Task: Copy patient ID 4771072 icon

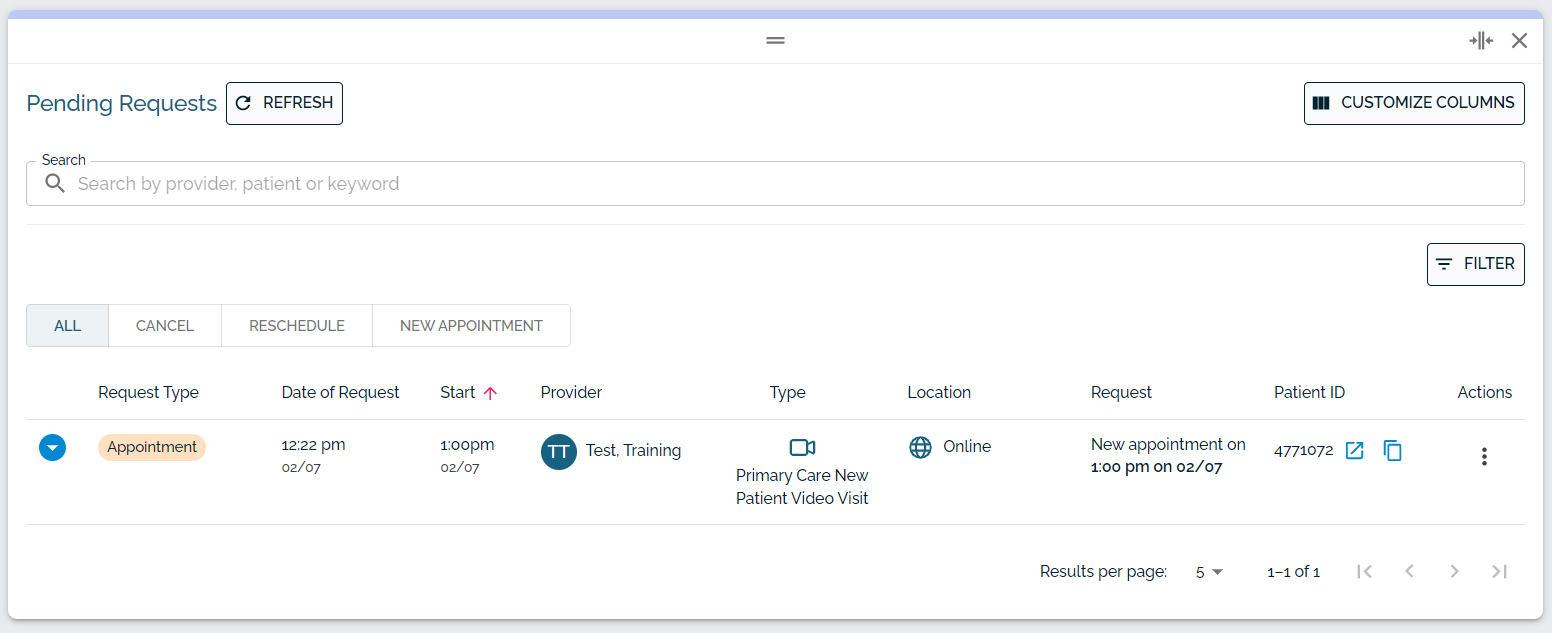Action: pos(1392,451)
